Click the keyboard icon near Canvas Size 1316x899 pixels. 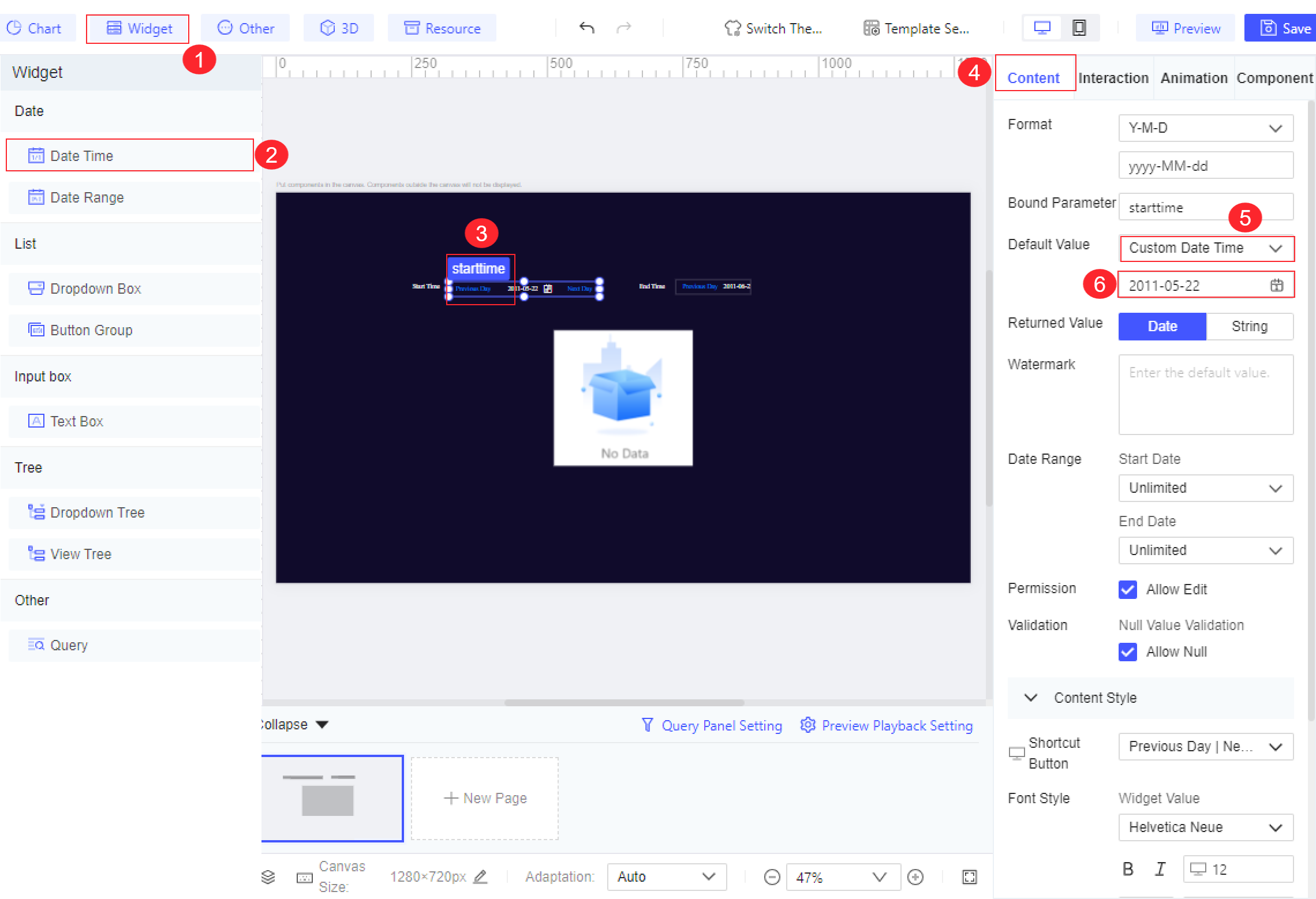click(304, 878)
